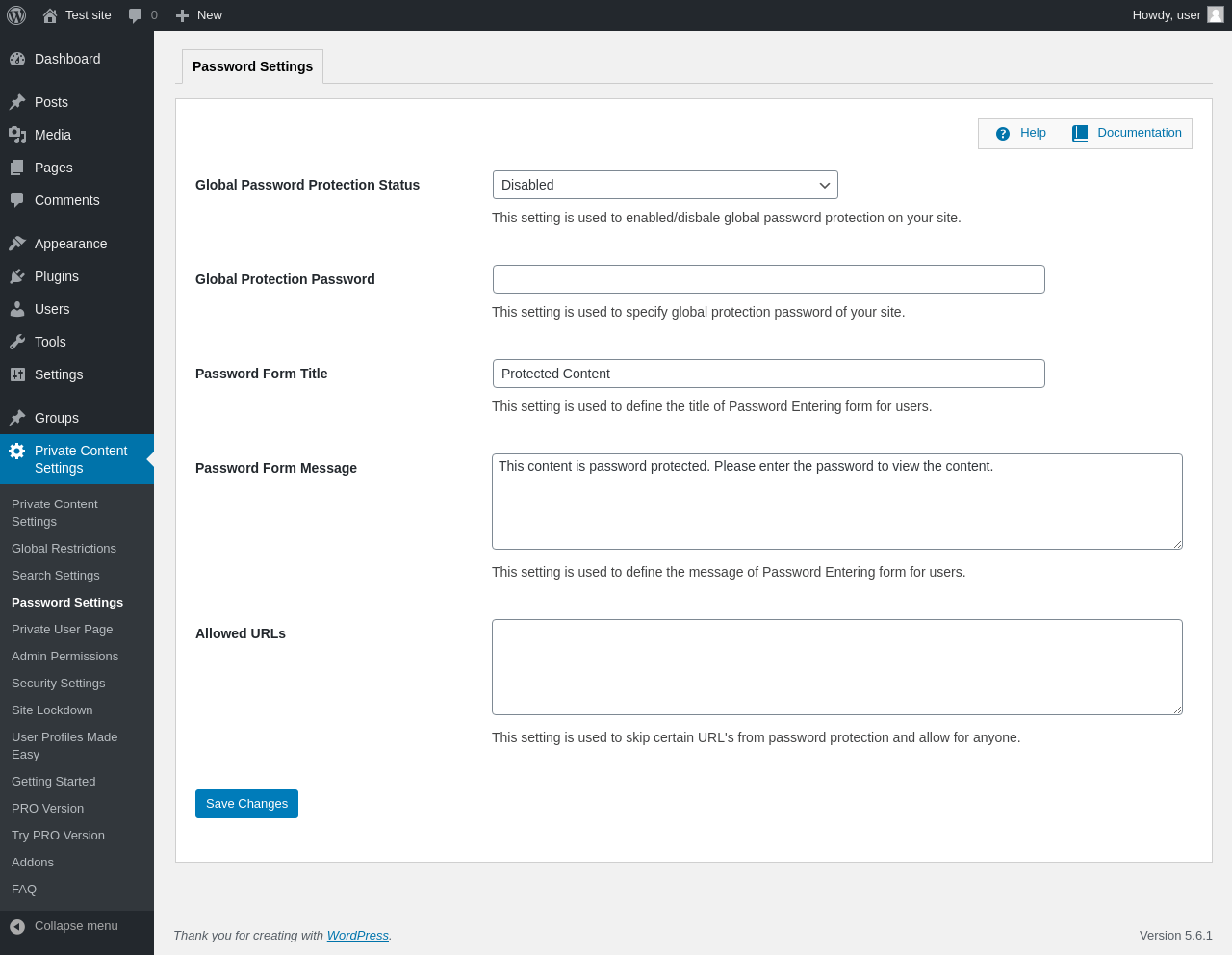Click the Documentation book icon
Viewport: 1232px width, 955px height.
point(1080,134)
